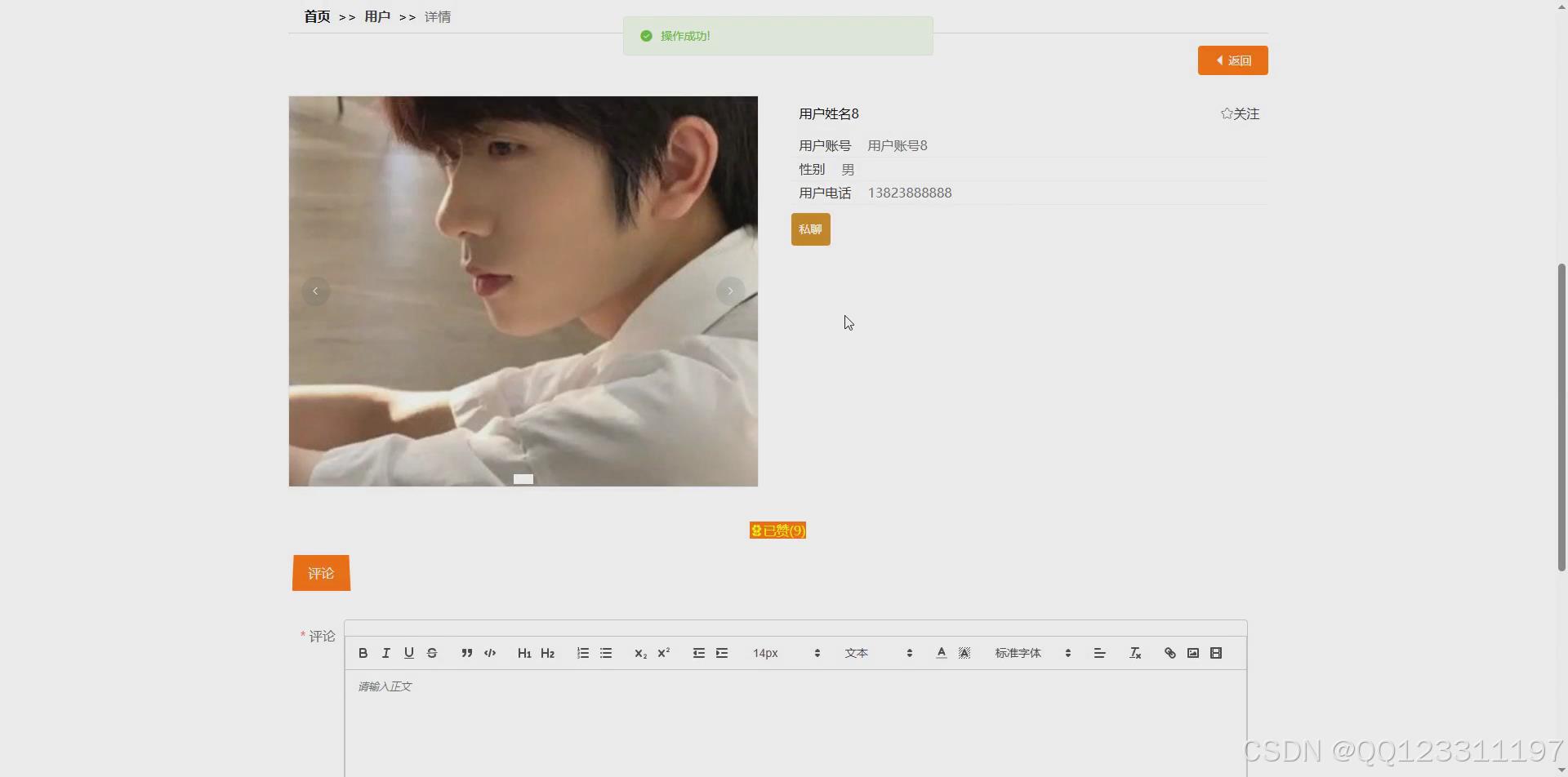The width and height of the screenshot is (1568, 777).
Task: Create an ordered numbered list
Action: 582,653
